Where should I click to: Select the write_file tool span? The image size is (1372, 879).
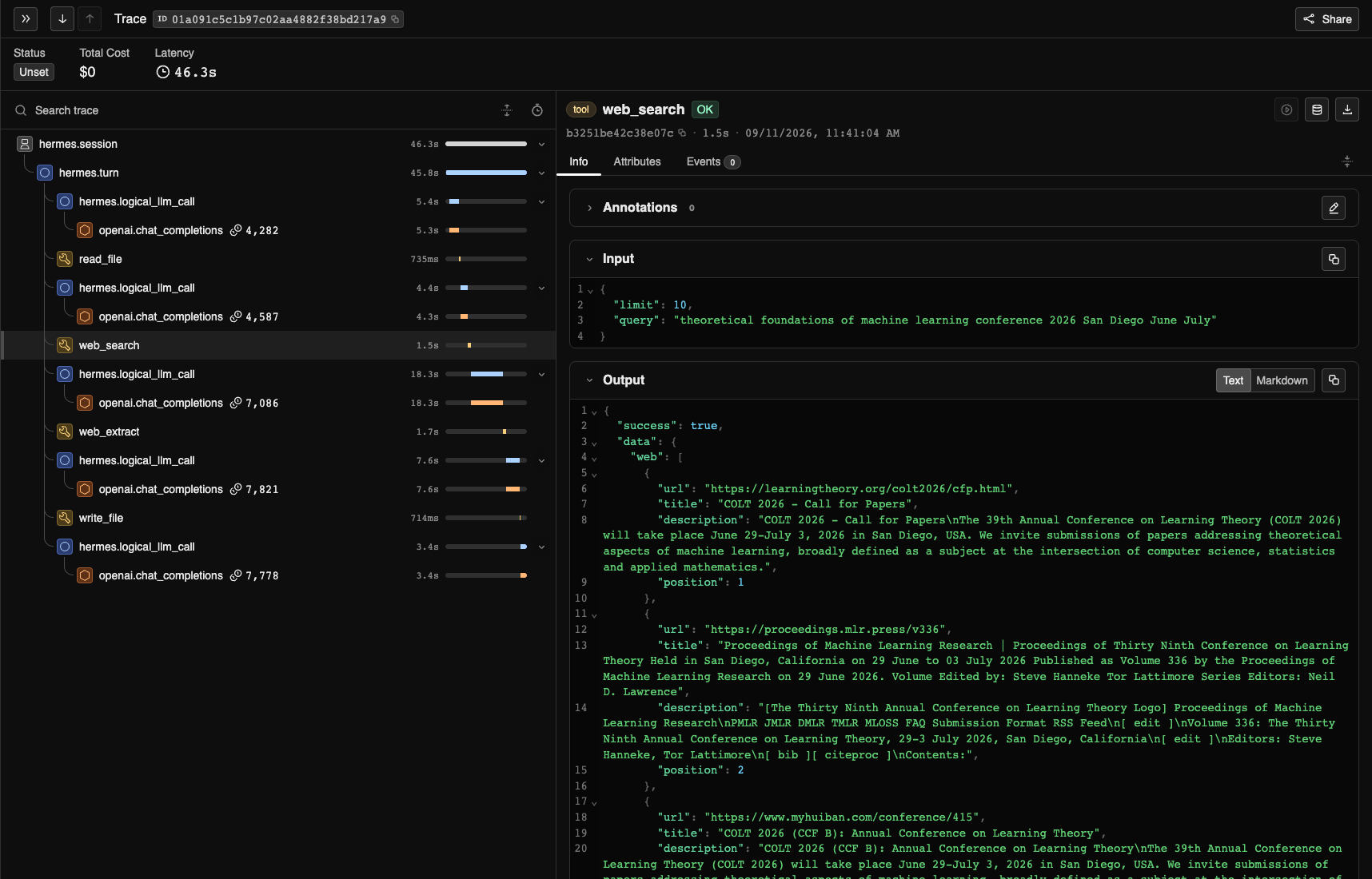pyautogui.click(x=278, y=518)
